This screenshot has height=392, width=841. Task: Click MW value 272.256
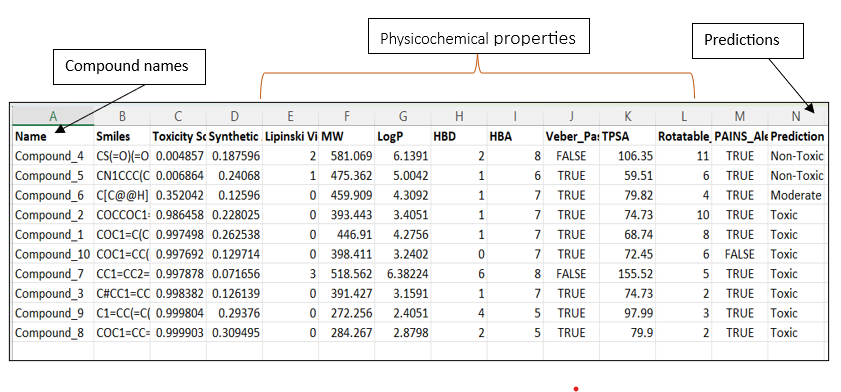[346, 313]
